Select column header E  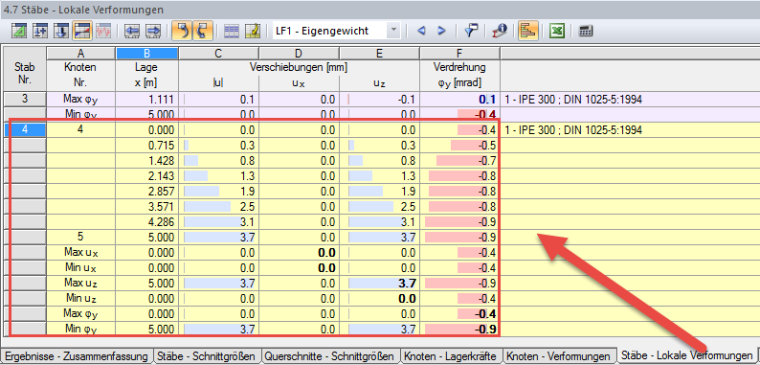[380, 53]
